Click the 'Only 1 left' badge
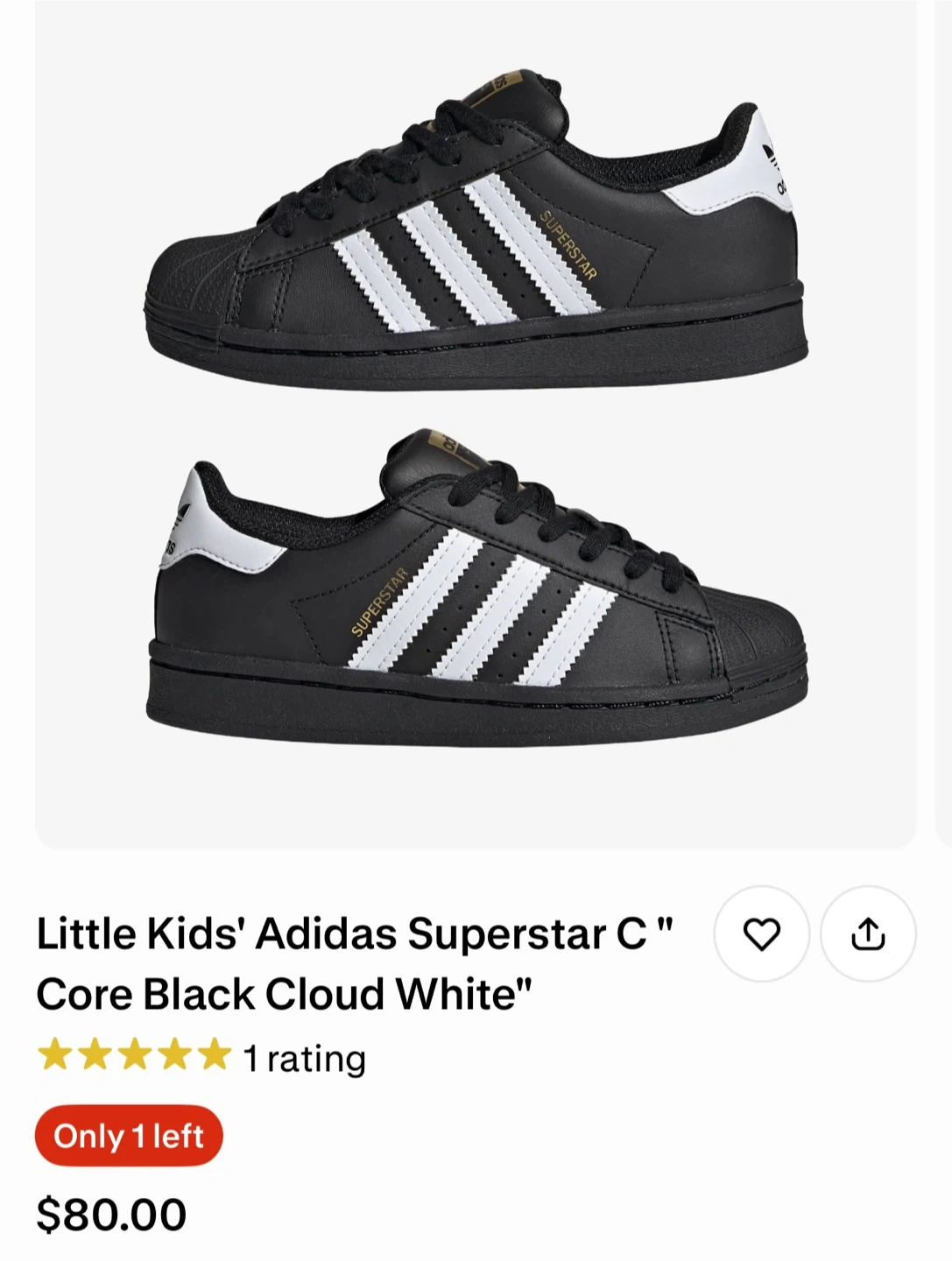This screenshot has height=1261, width=952. pos(129,1136)
